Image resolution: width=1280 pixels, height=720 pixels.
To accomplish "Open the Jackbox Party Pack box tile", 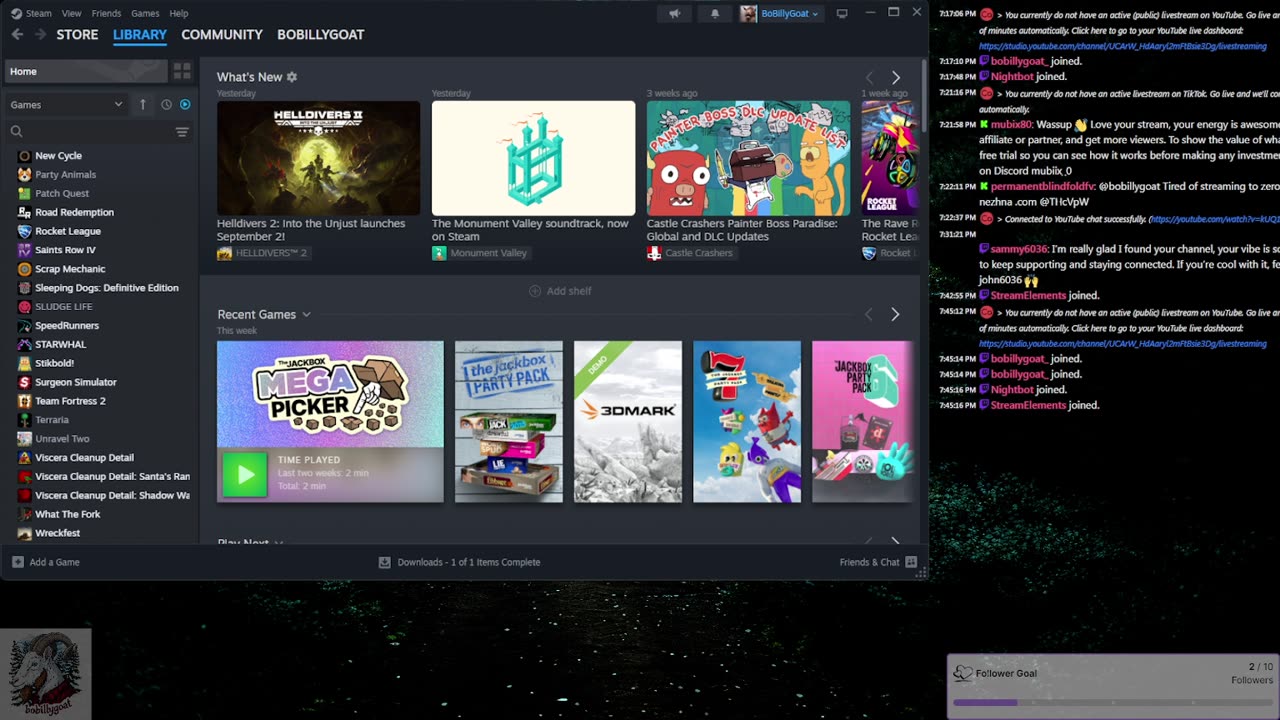I will tap(509, 421).
